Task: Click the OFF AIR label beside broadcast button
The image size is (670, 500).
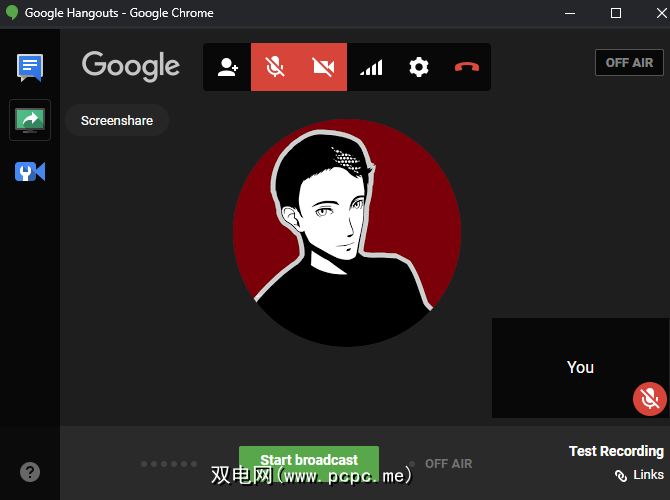Action: (x=448, y=464)
